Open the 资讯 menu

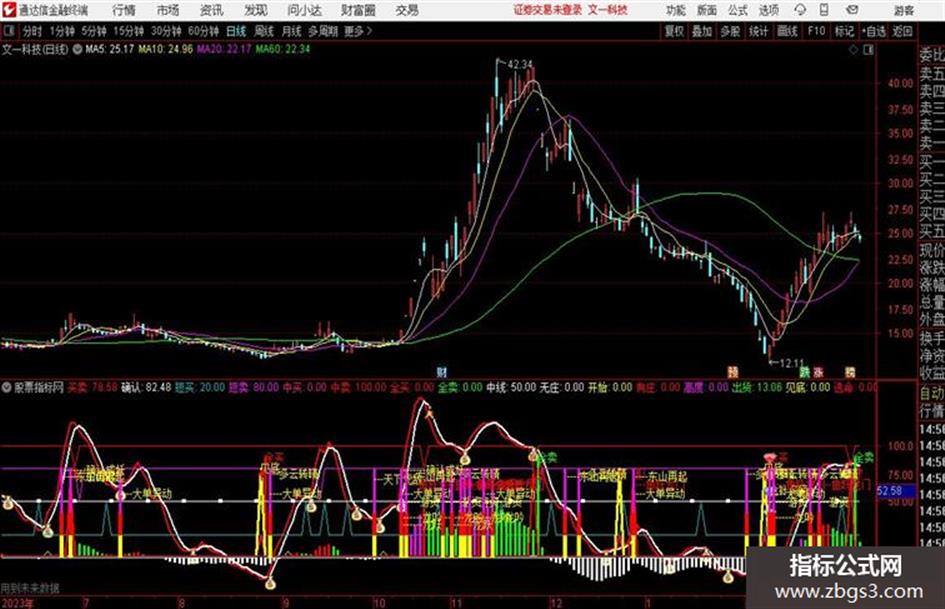(212, 10)
